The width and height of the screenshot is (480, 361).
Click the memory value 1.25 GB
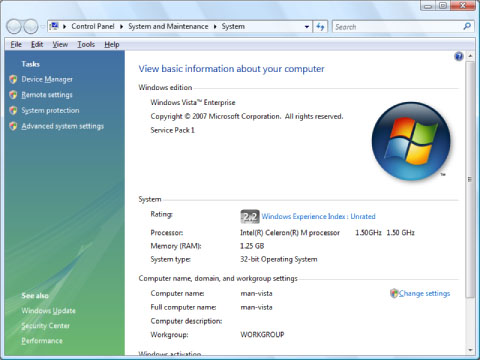click(x=252, y=246)
